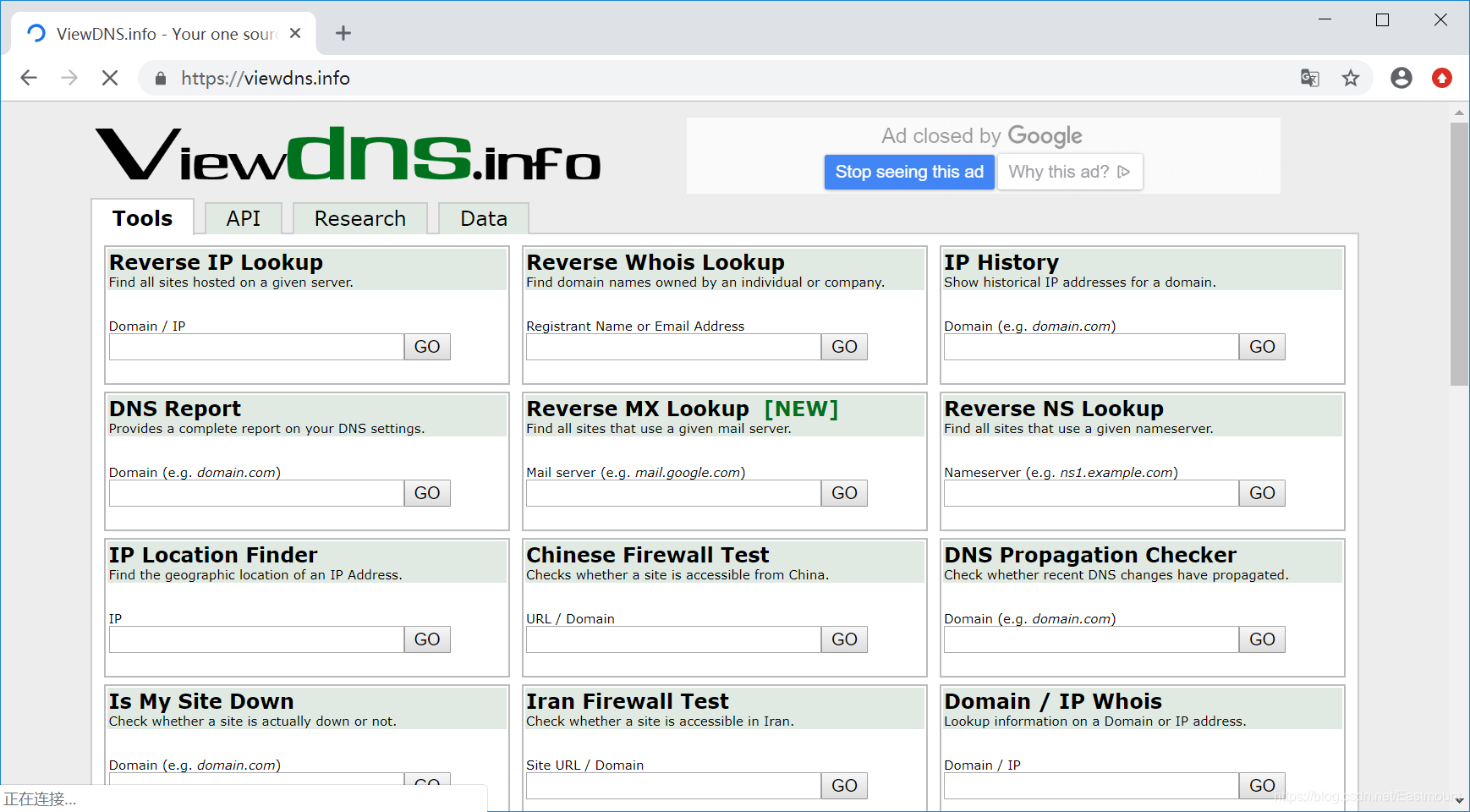Image resolution: width=1470 pixels, height=812 pixels.
Task: Go back with the browser back arrow
Action: click(29, 78)
